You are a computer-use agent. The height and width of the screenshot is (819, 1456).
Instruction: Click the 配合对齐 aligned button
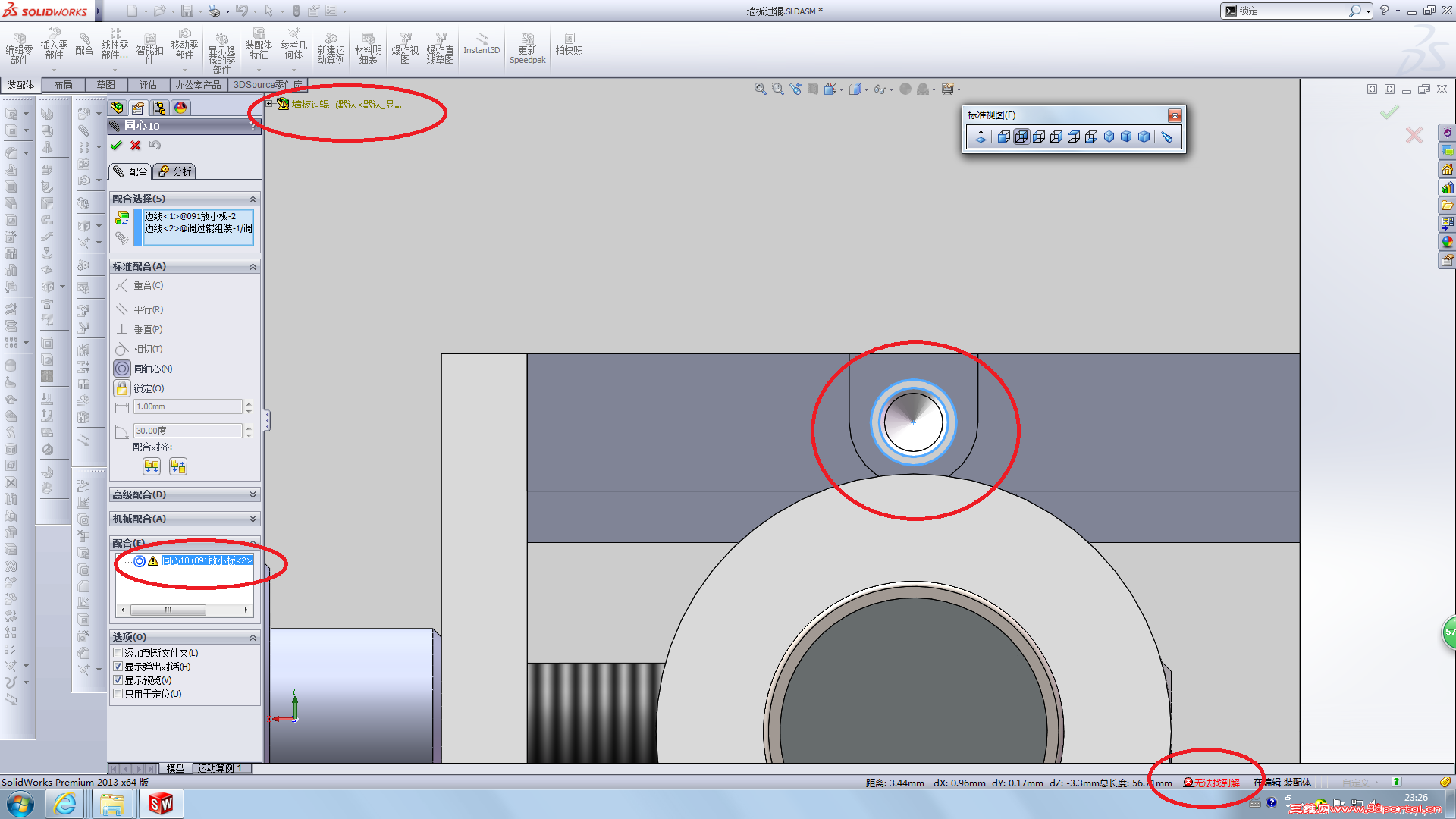(152, 466)
